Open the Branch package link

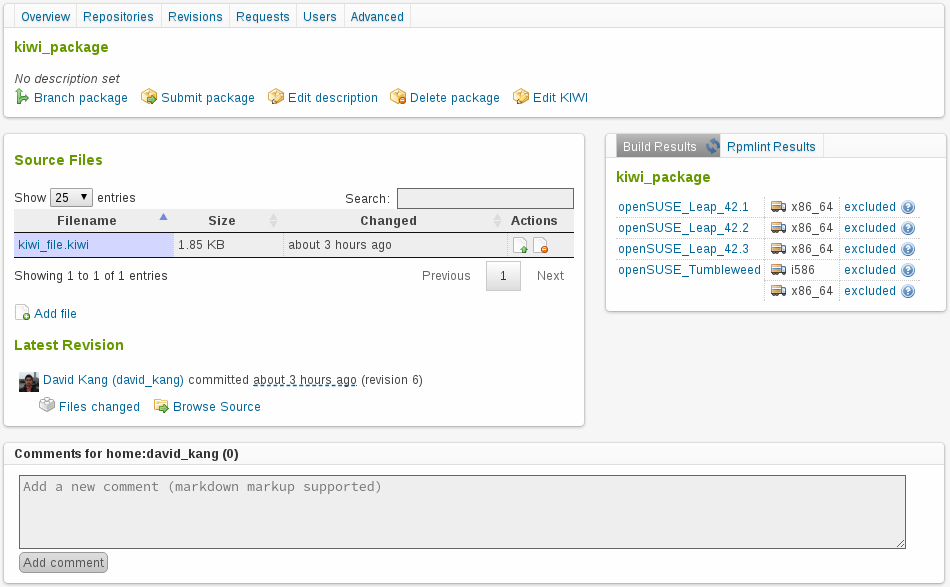click(80, 98)
